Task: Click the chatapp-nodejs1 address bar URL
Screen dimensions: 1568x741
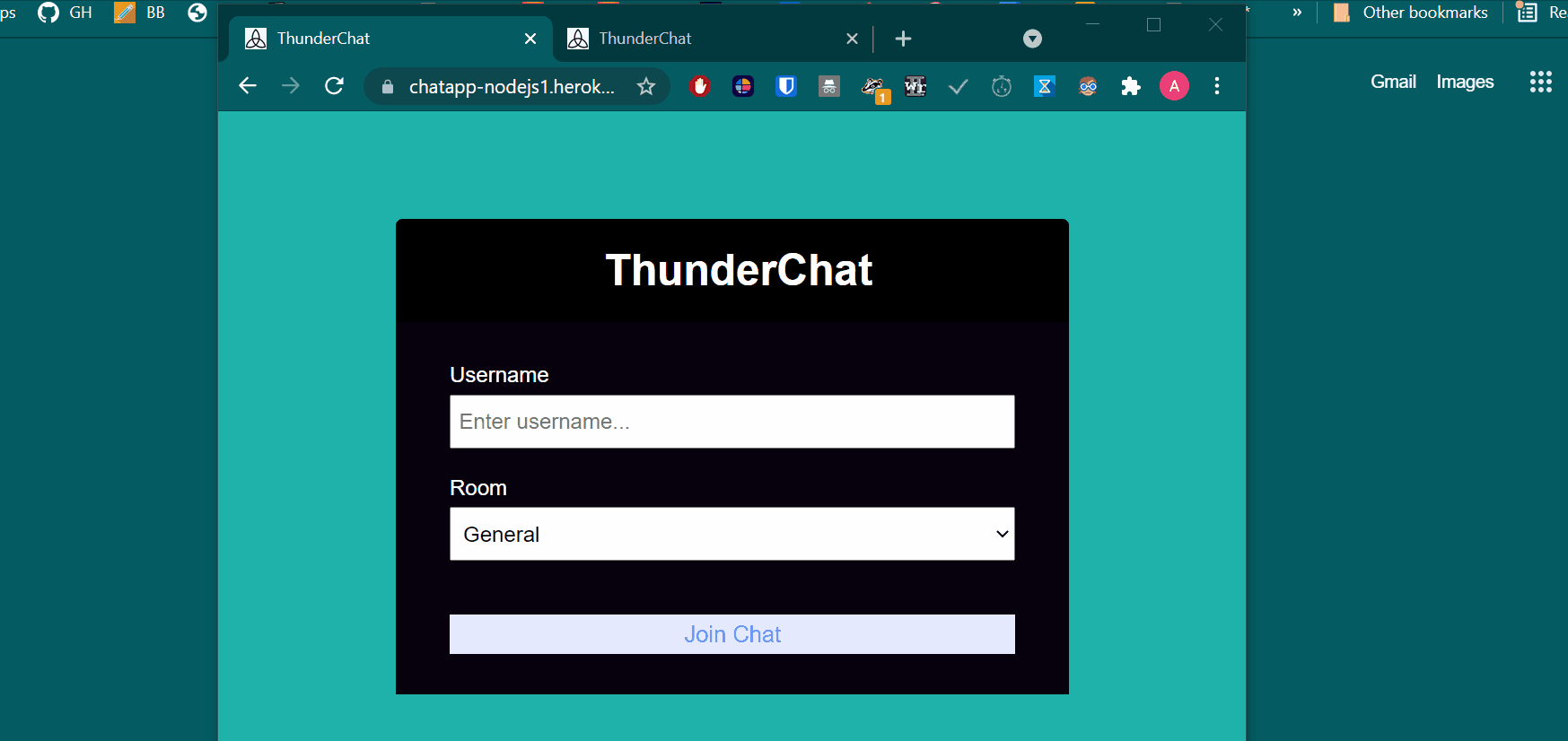Action: [x=512, y=86]
